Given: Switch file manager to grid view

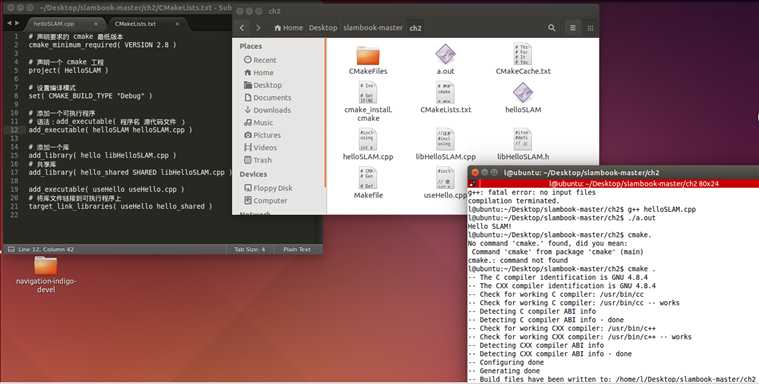Looking at the screenshot, I should [590, 28].
